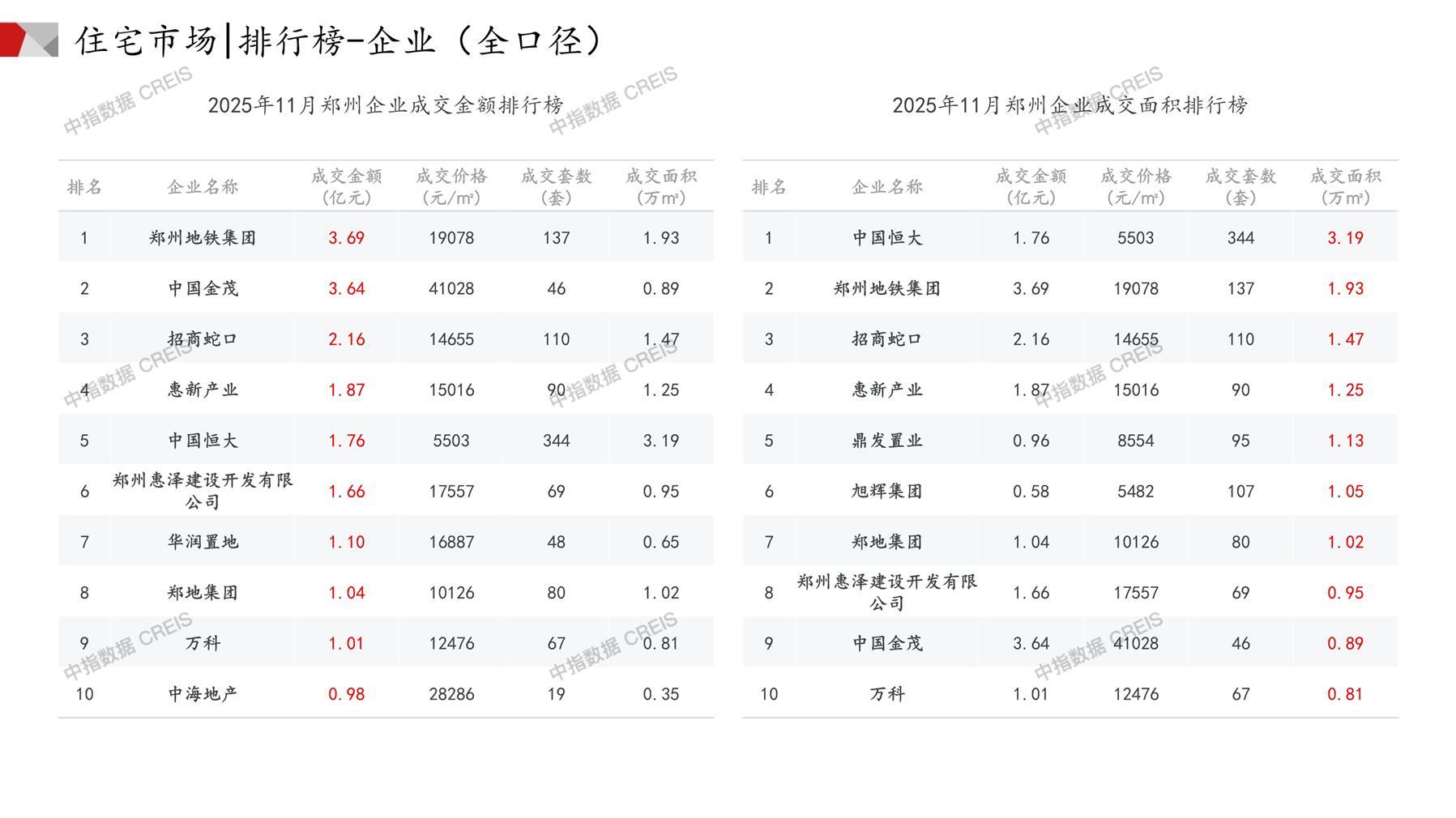Click the red 3.19 area value
Screen dimensions: 1456x818
click(x=1345, y=238)
